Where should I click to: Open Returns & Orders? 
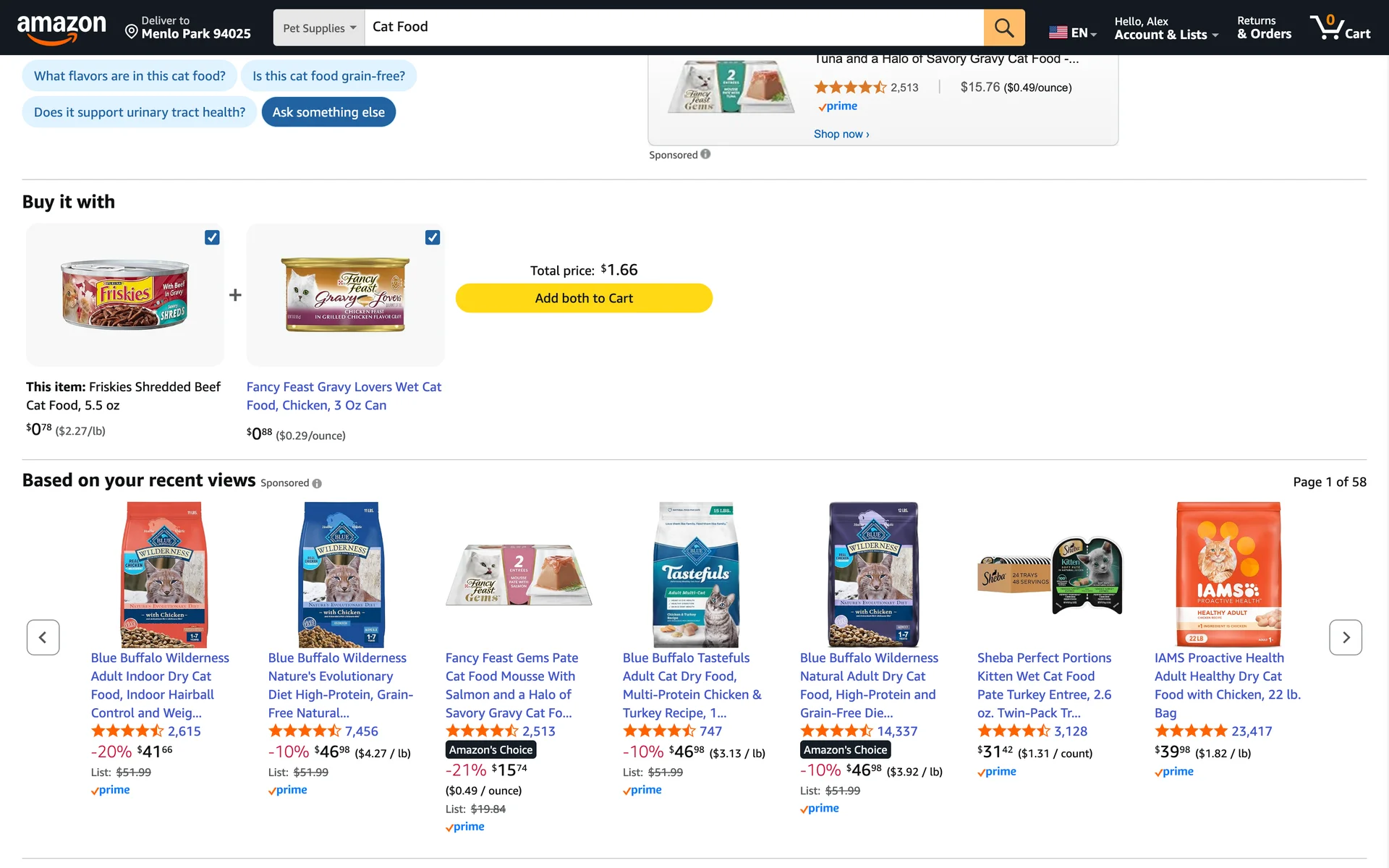click(x=1263, y=27)
